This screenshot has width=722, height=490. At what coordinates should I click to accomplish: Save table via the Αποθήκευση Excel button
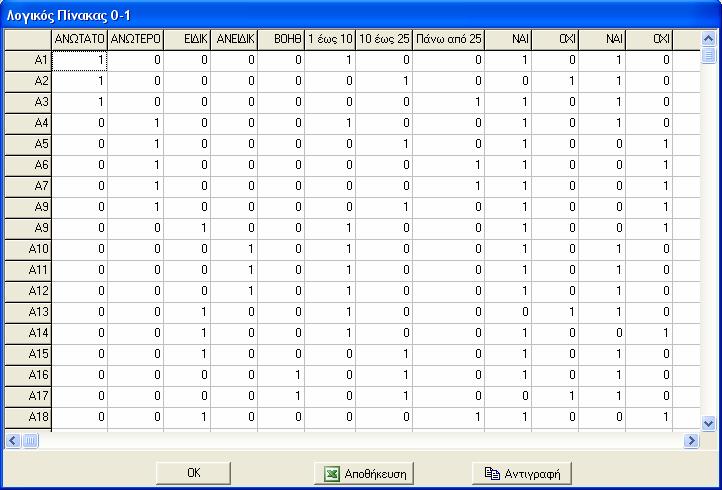pos(364,473)
